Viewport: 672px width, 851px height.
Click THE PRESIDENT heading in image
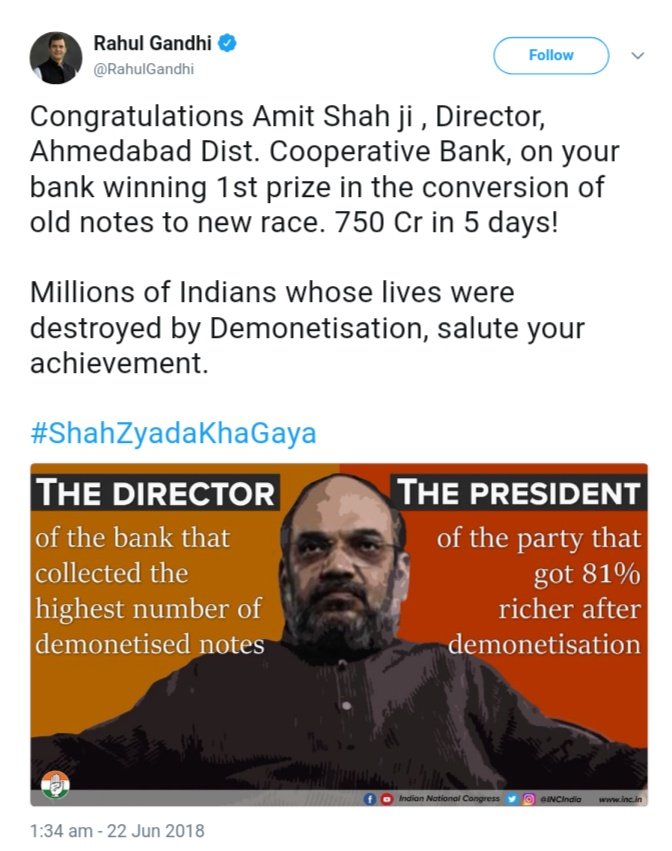pos(519,493)
